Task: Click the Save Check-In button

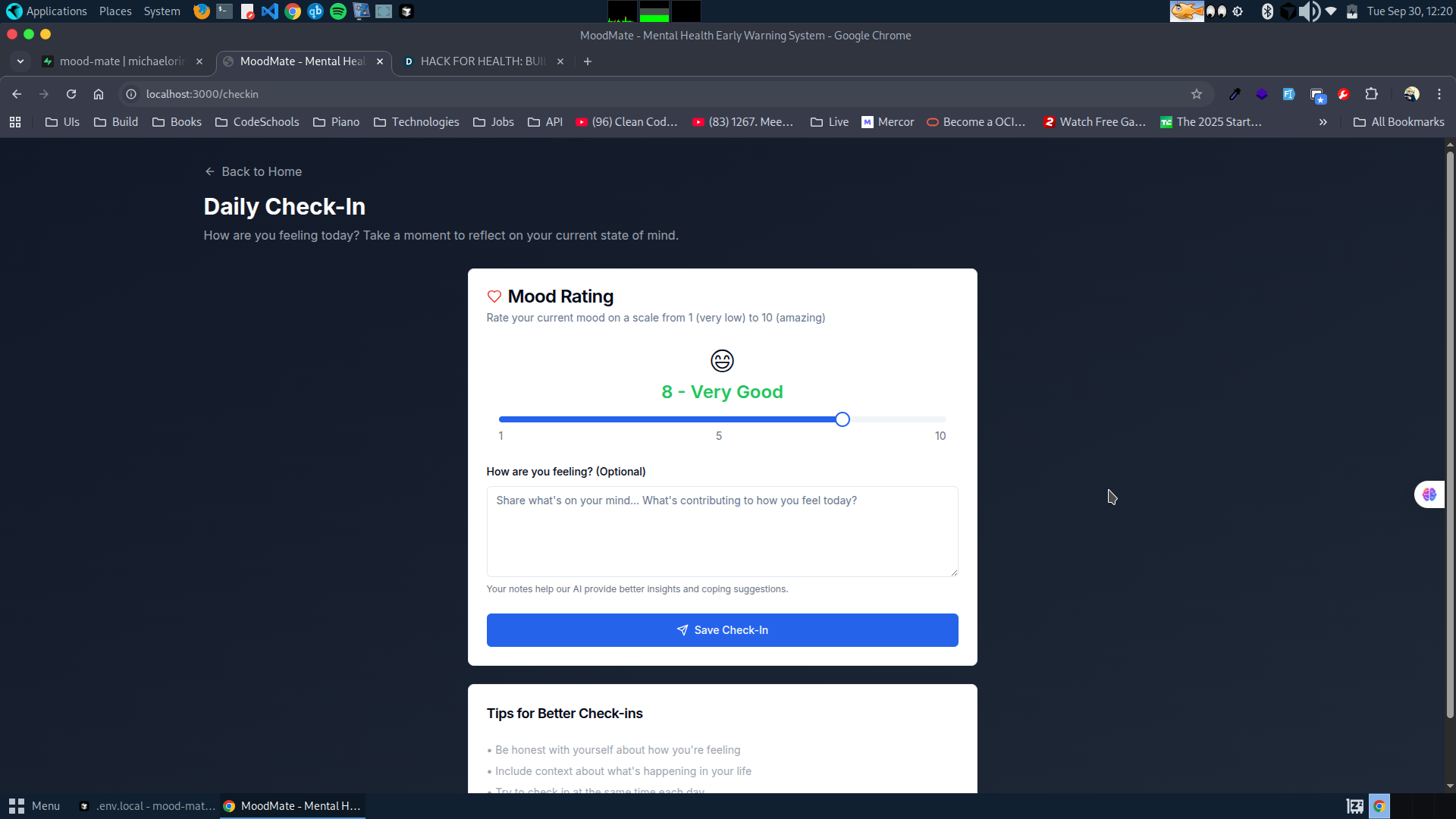Action: [722, 630]
